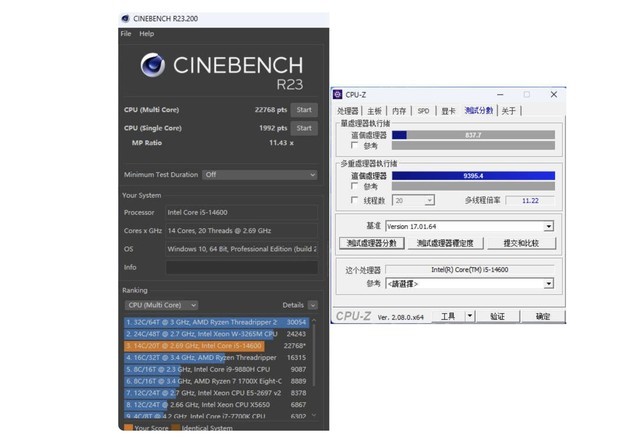The height and width of the screenshot is (441, 640).
Task: Click the 这个处理器 field Intel(R) Core(TM) i5-14600
Action: click(x=469, y=270)
